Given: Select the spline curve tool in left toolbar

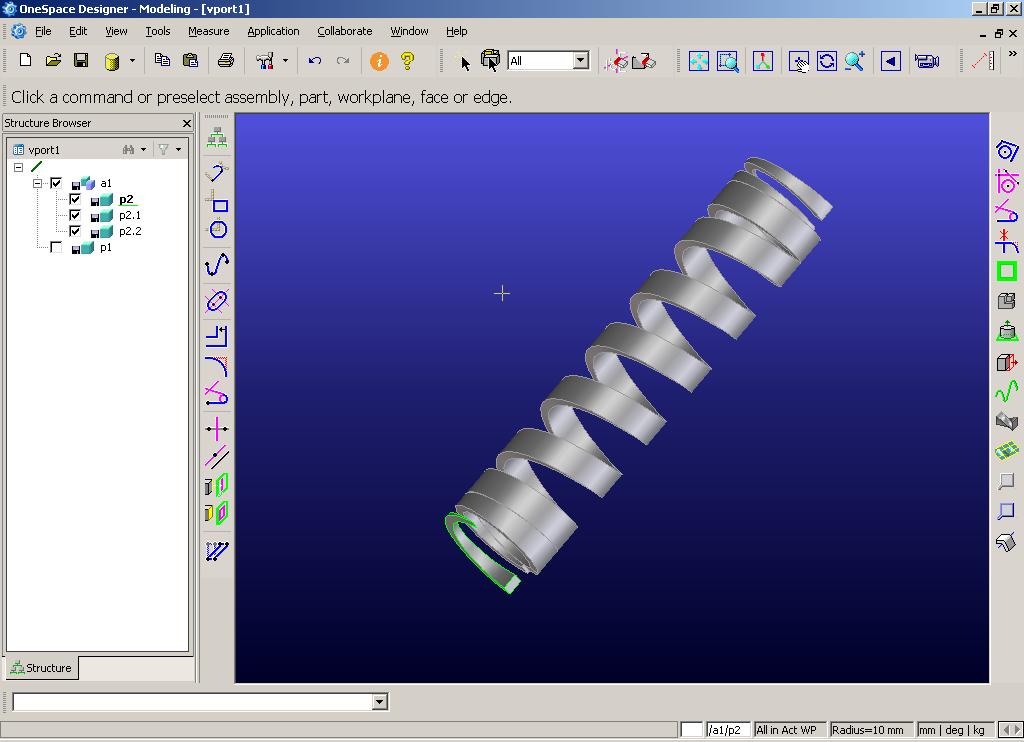Looking at the screenshot, I should [x=217, y=265].
